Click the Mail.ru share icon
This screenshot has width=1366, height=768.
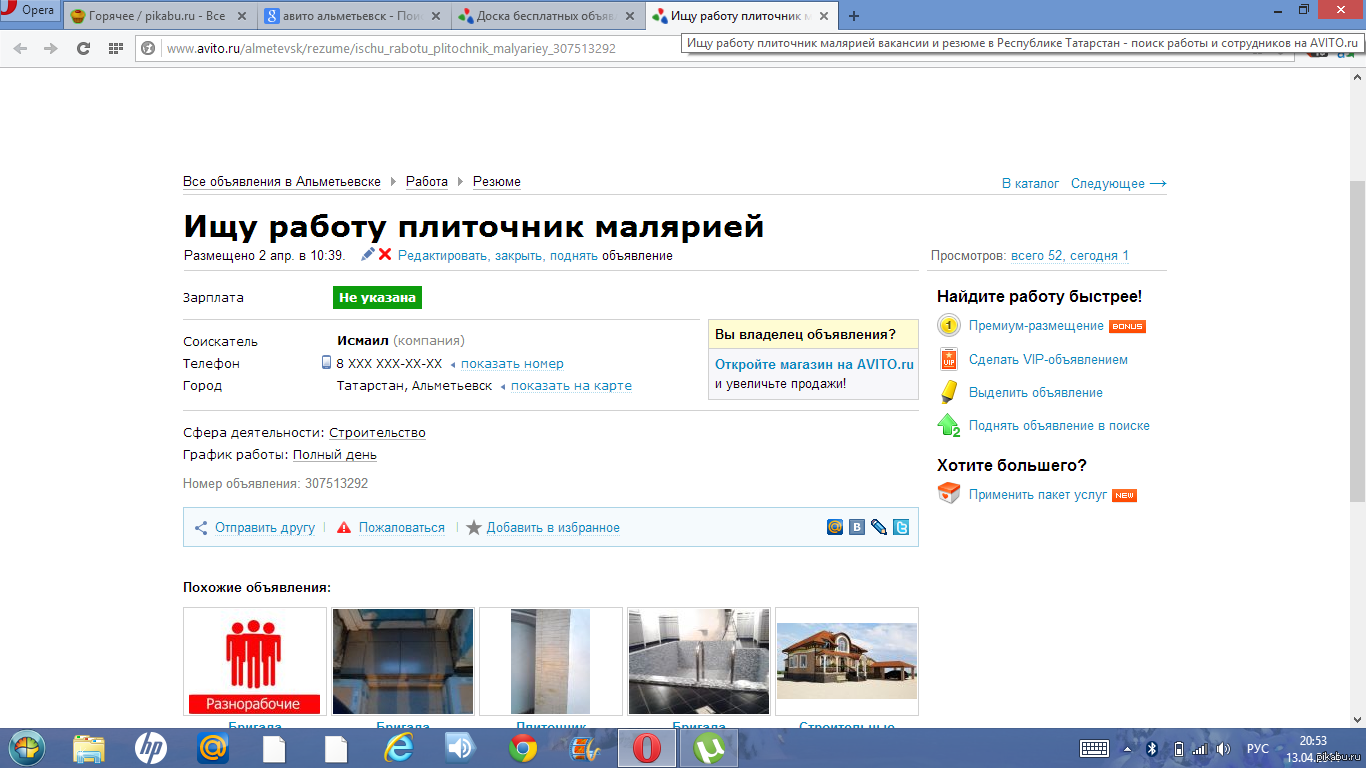tap(835, 527)
